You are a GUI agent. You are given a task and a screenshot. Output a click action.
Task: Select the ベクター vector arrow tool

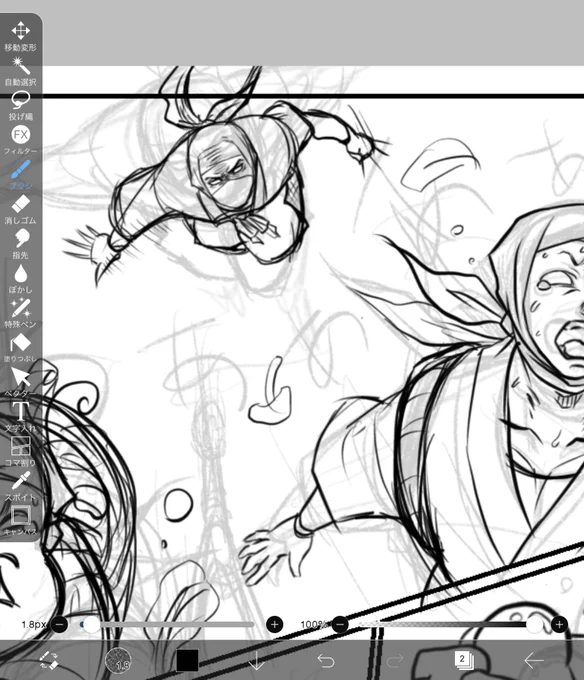(x=20, y=382)
